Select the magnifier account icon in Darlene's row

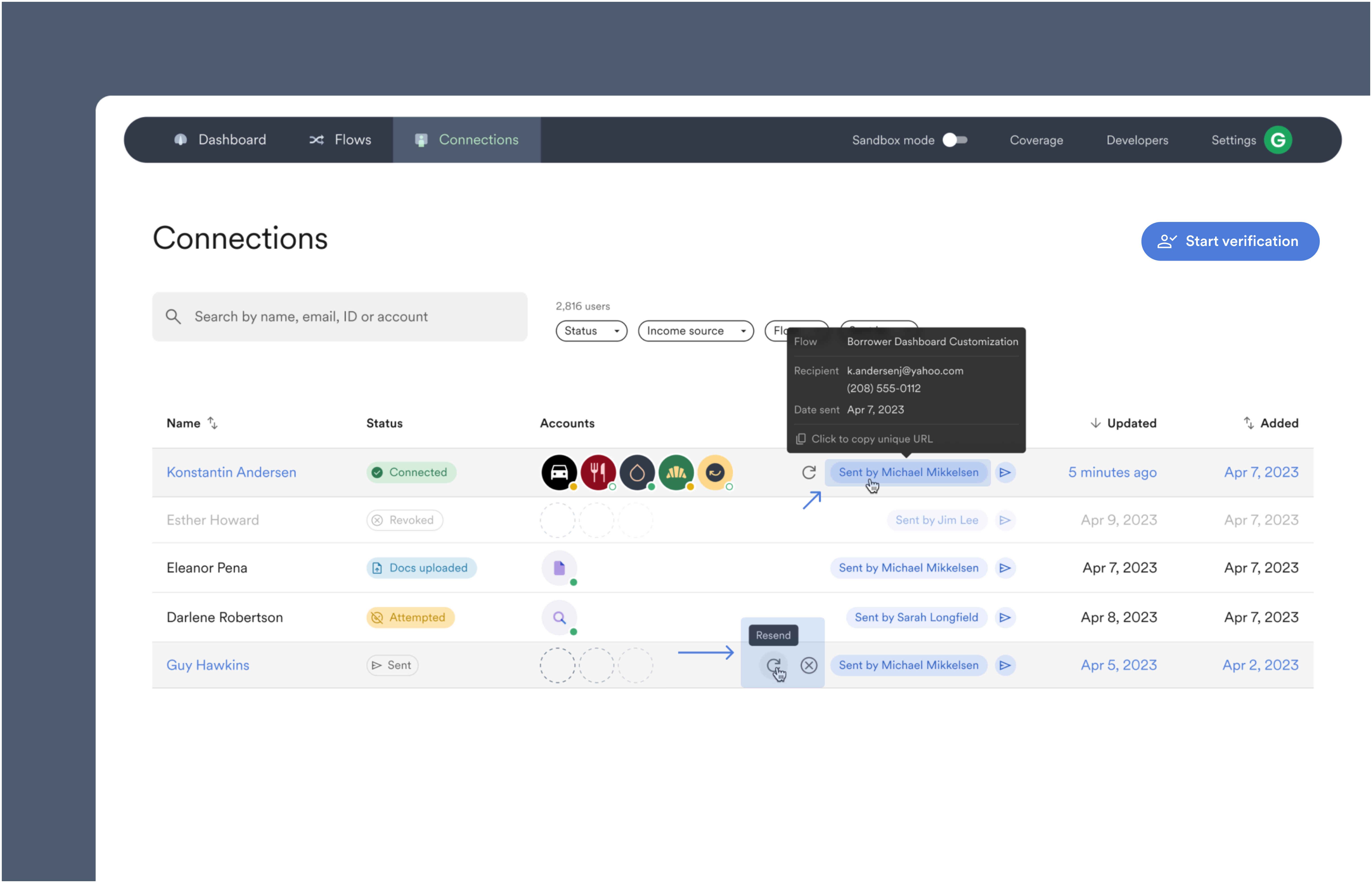pos(559,618)
